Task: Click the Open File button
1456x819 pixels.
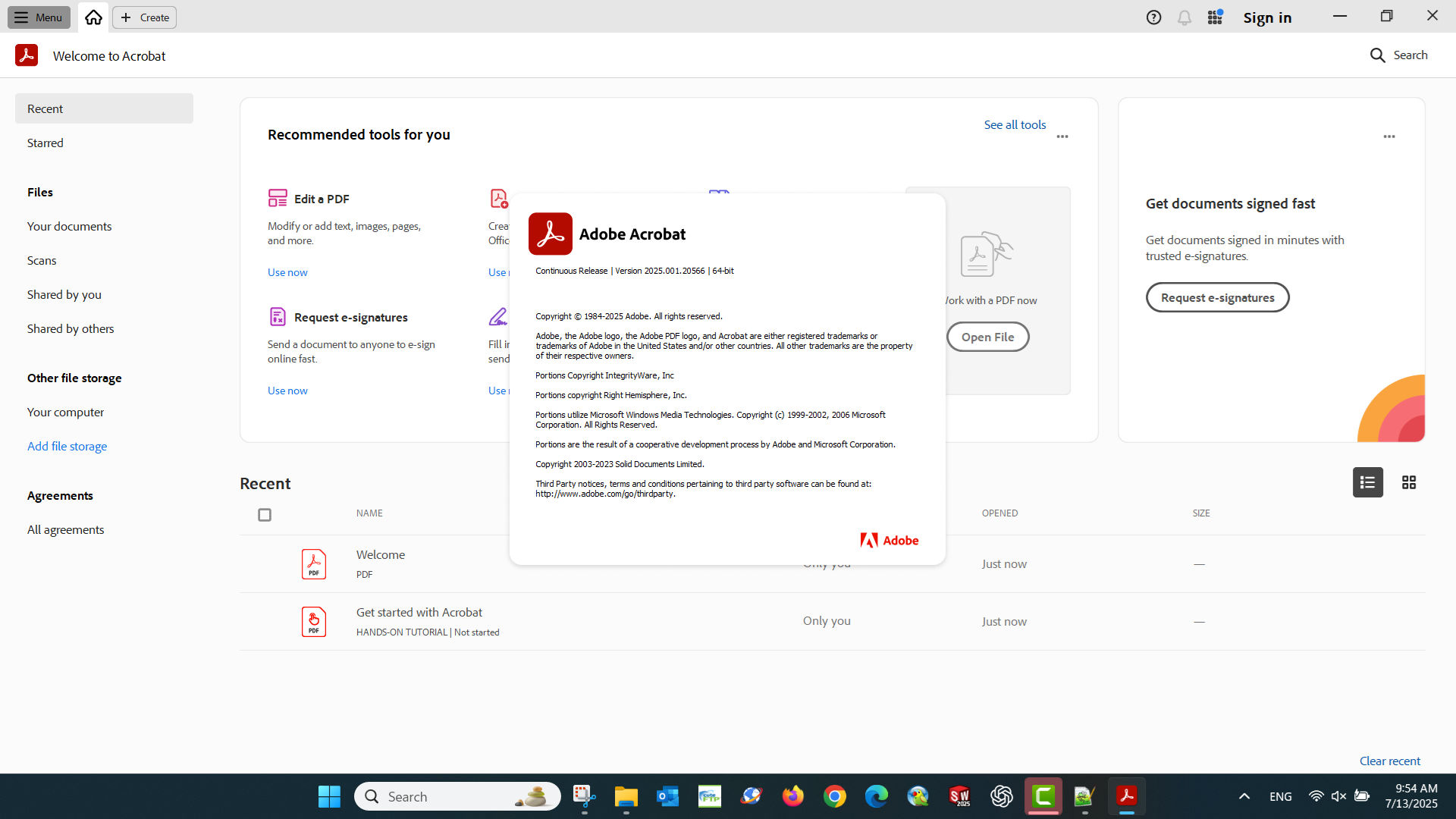Action: click(x=987, y=337)
